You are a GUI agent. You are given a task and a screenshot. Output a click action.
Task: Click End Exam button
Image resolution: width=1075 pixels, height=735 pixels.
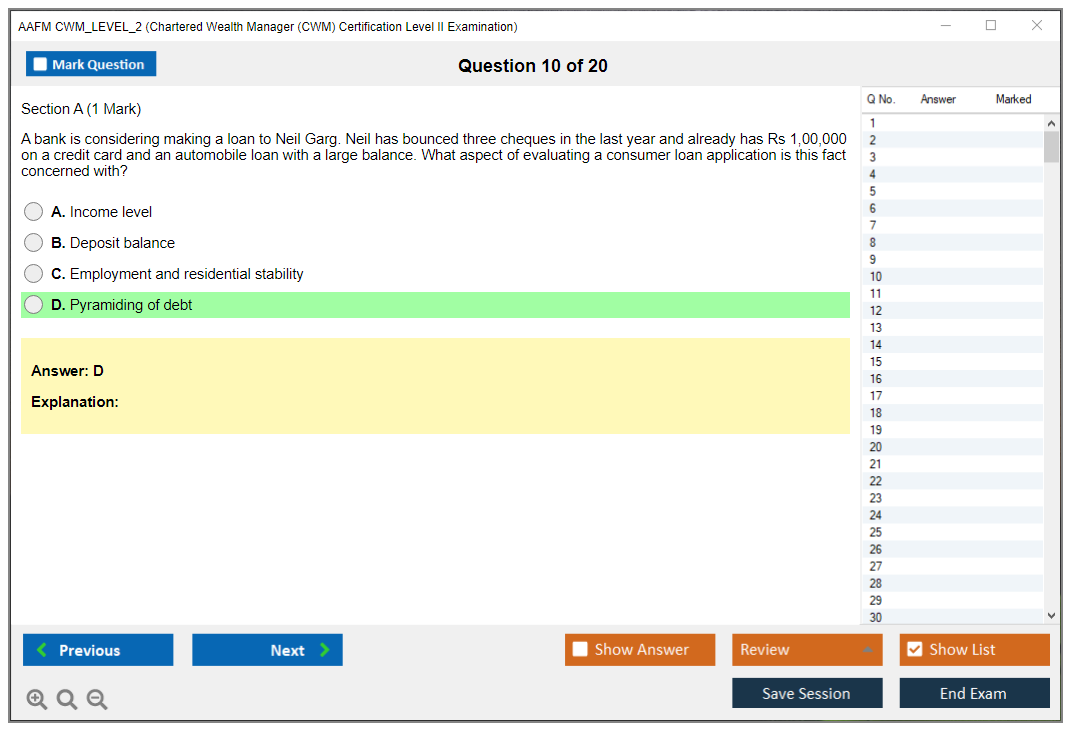974,693
